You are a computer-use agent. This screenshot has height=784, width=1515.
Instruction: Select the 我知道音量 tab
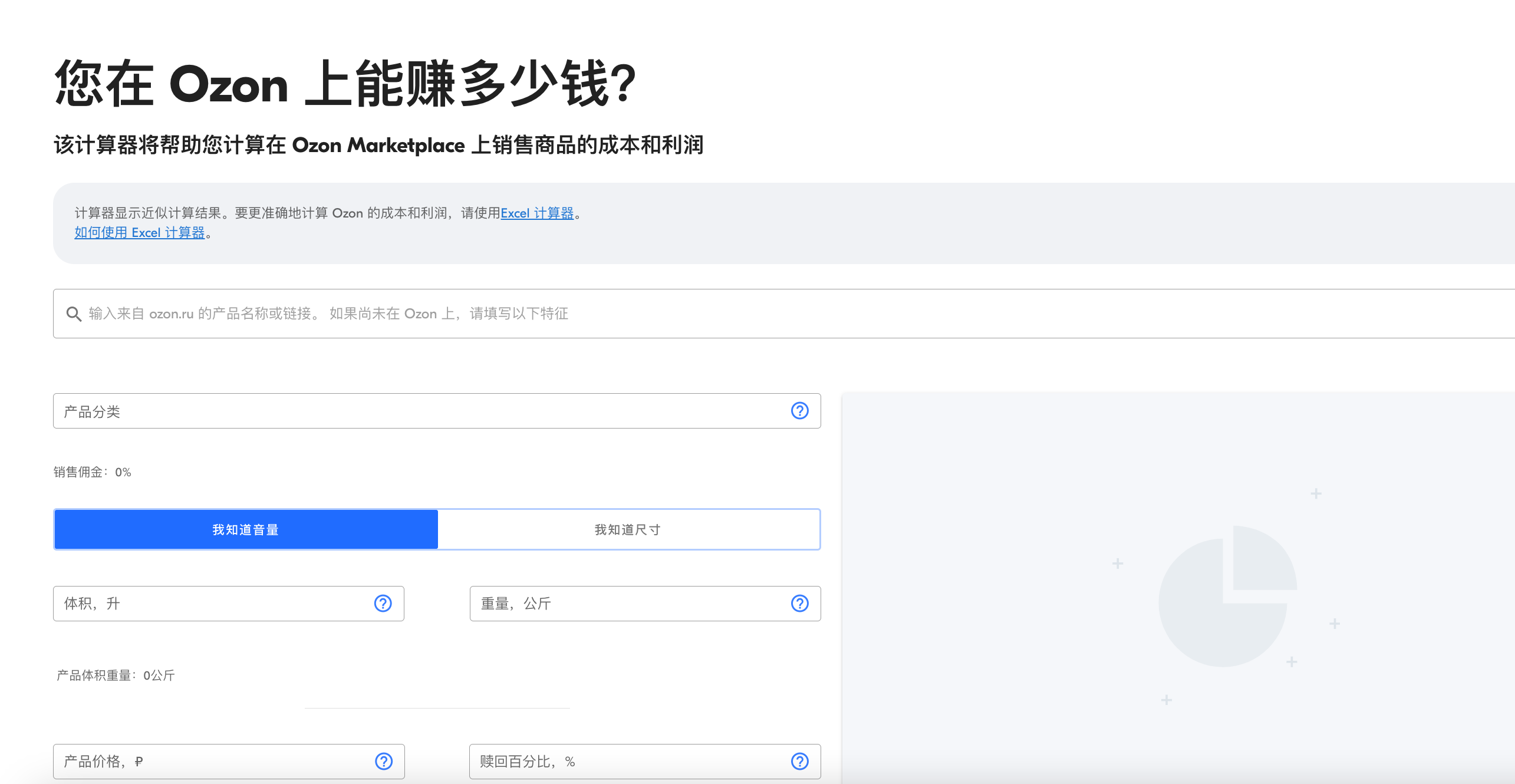pos(246,529)
